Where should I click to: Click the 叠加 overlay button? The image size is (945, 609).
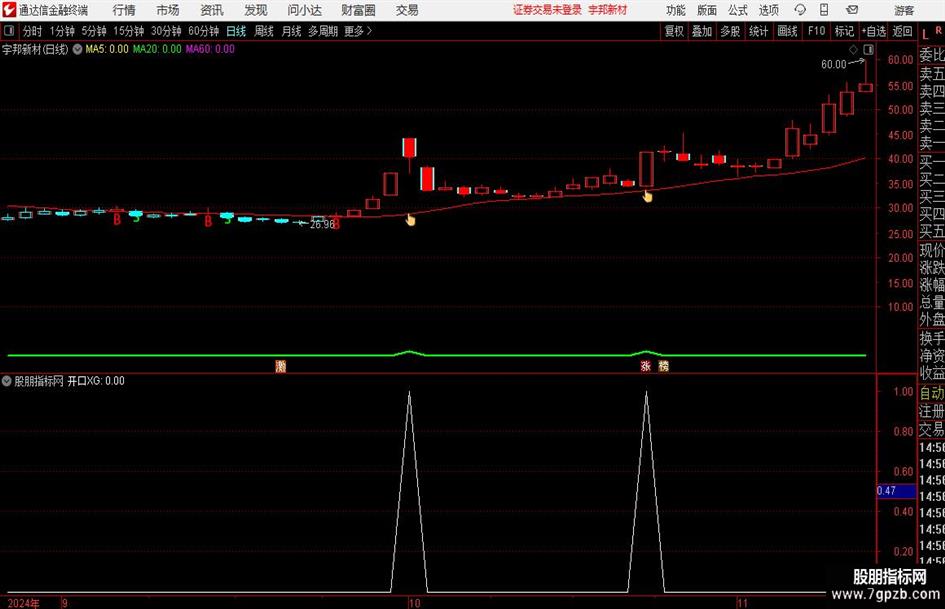tap(702, 31)
